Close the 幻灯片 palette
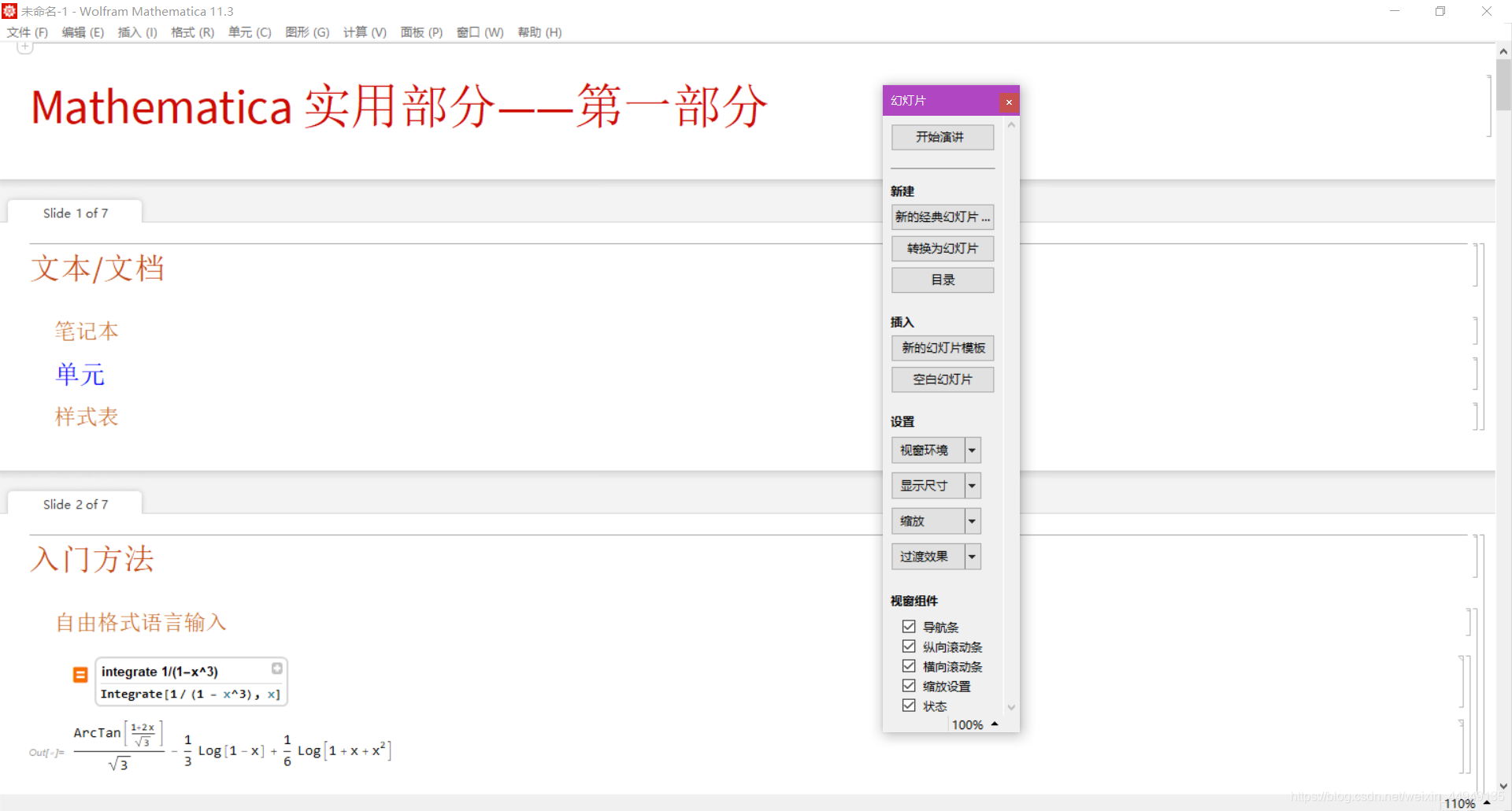This screenshot has height=811, width=1512. (x=1009, y=102)
